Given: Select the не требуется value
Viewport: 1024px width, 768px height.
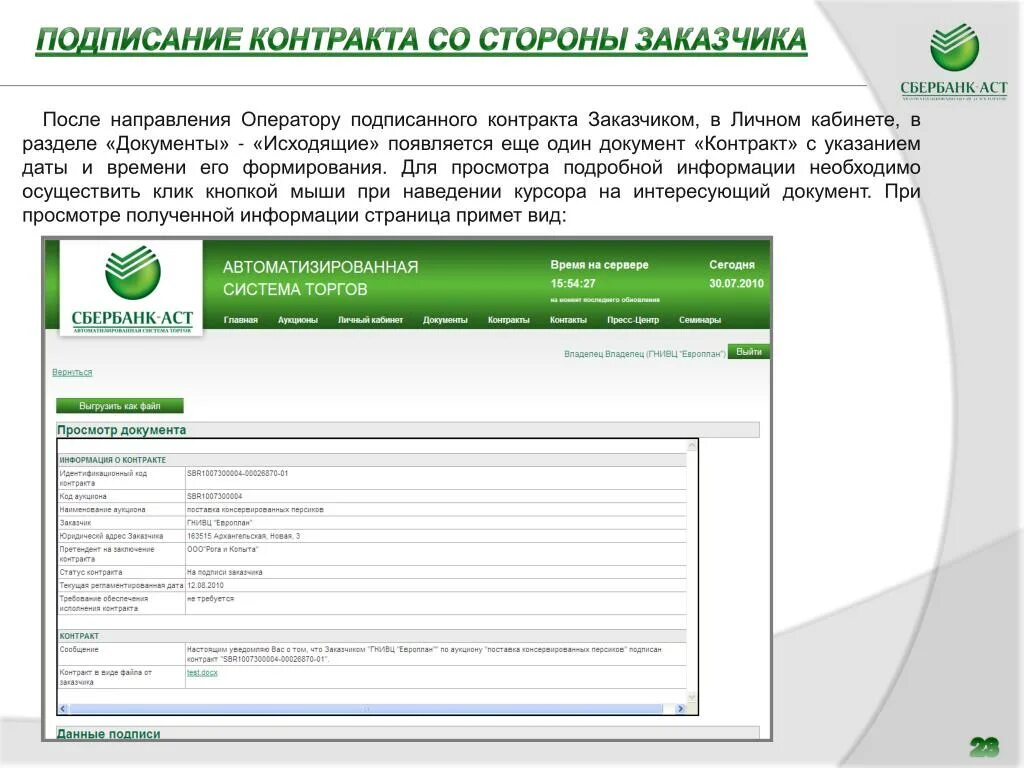Looking at the screenshot, I should [x=210, y=598].
